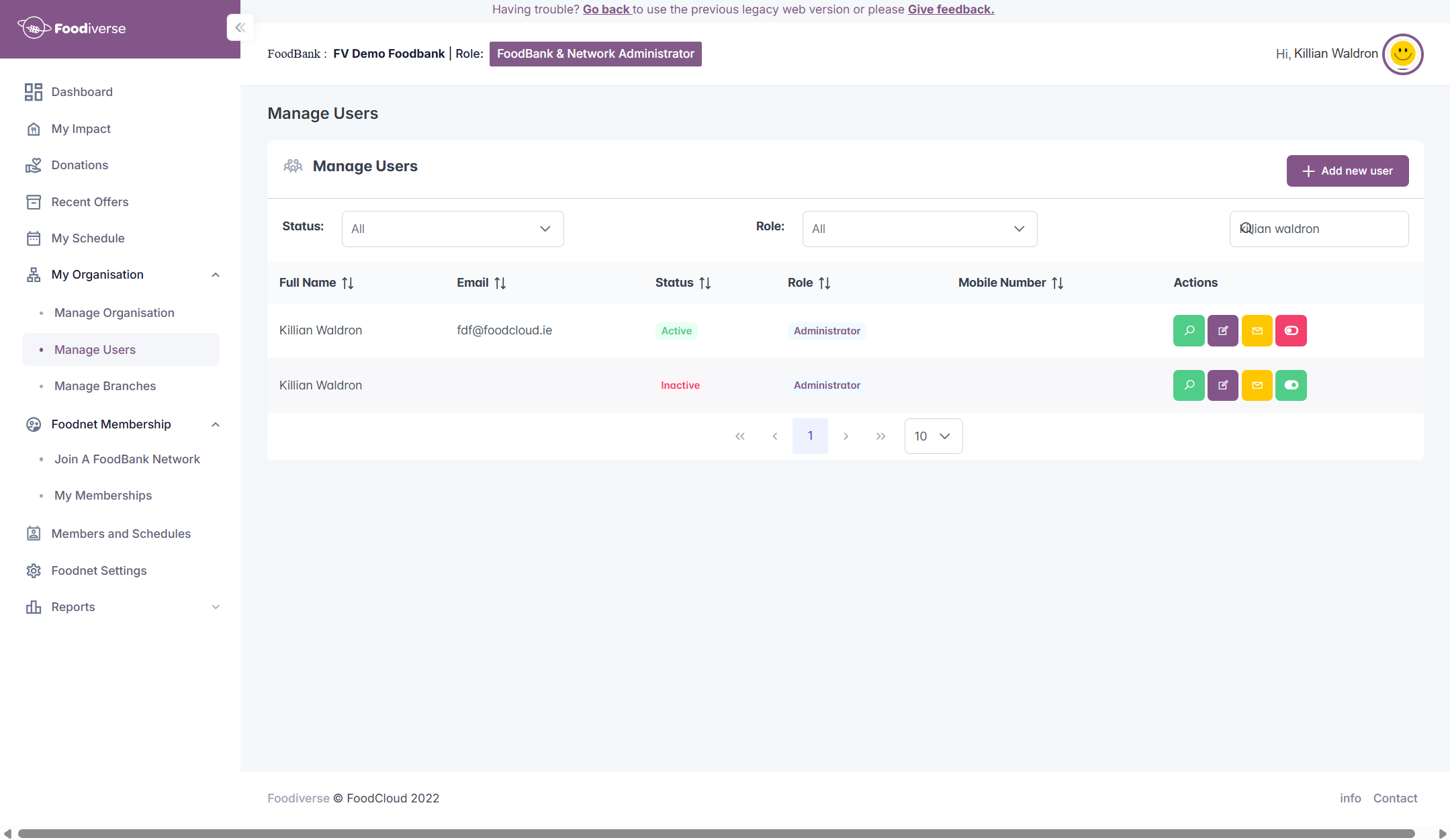The image size is (1450, 840).
Task: Open the Status filter dropdown
Action: tap(452, 229)
